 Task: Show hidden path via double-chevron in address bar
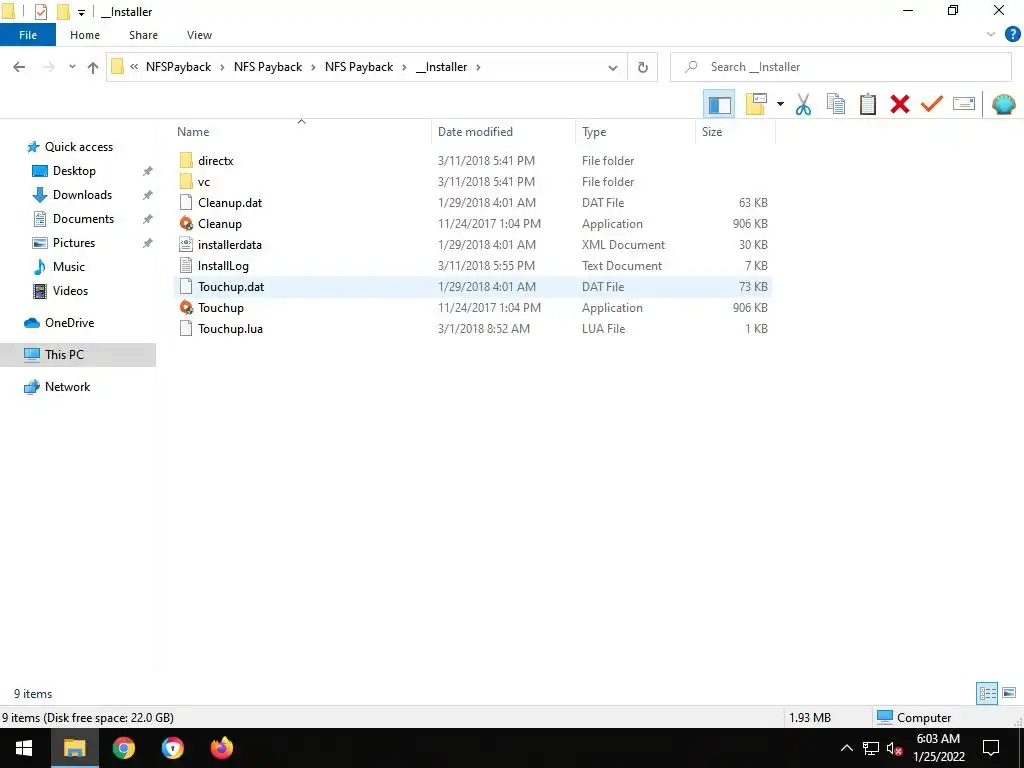(x=134, y=67)
